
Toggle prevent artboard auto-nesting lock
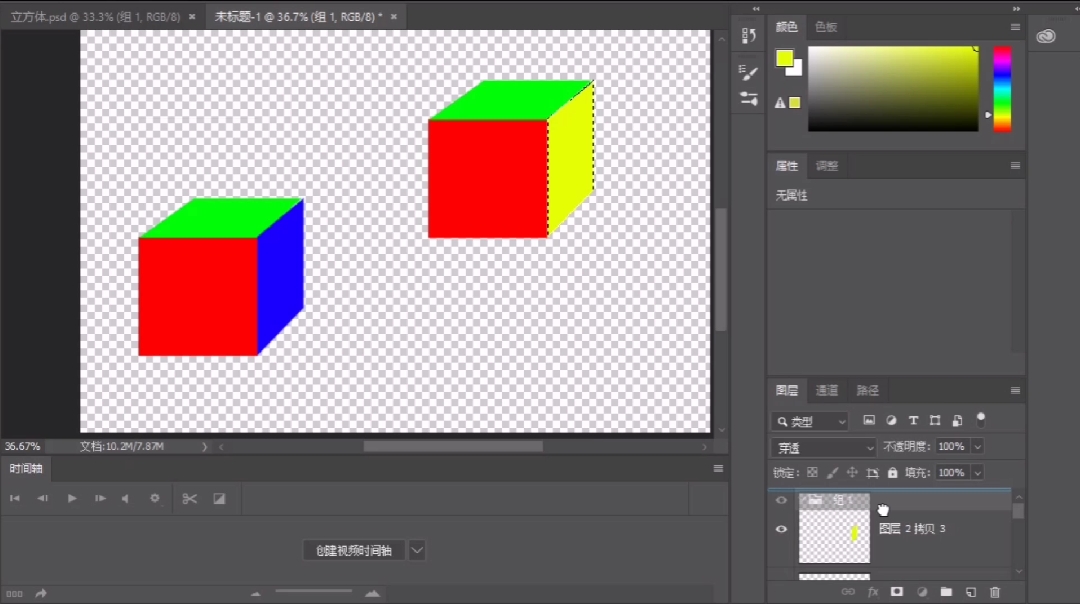click(873, 472)
